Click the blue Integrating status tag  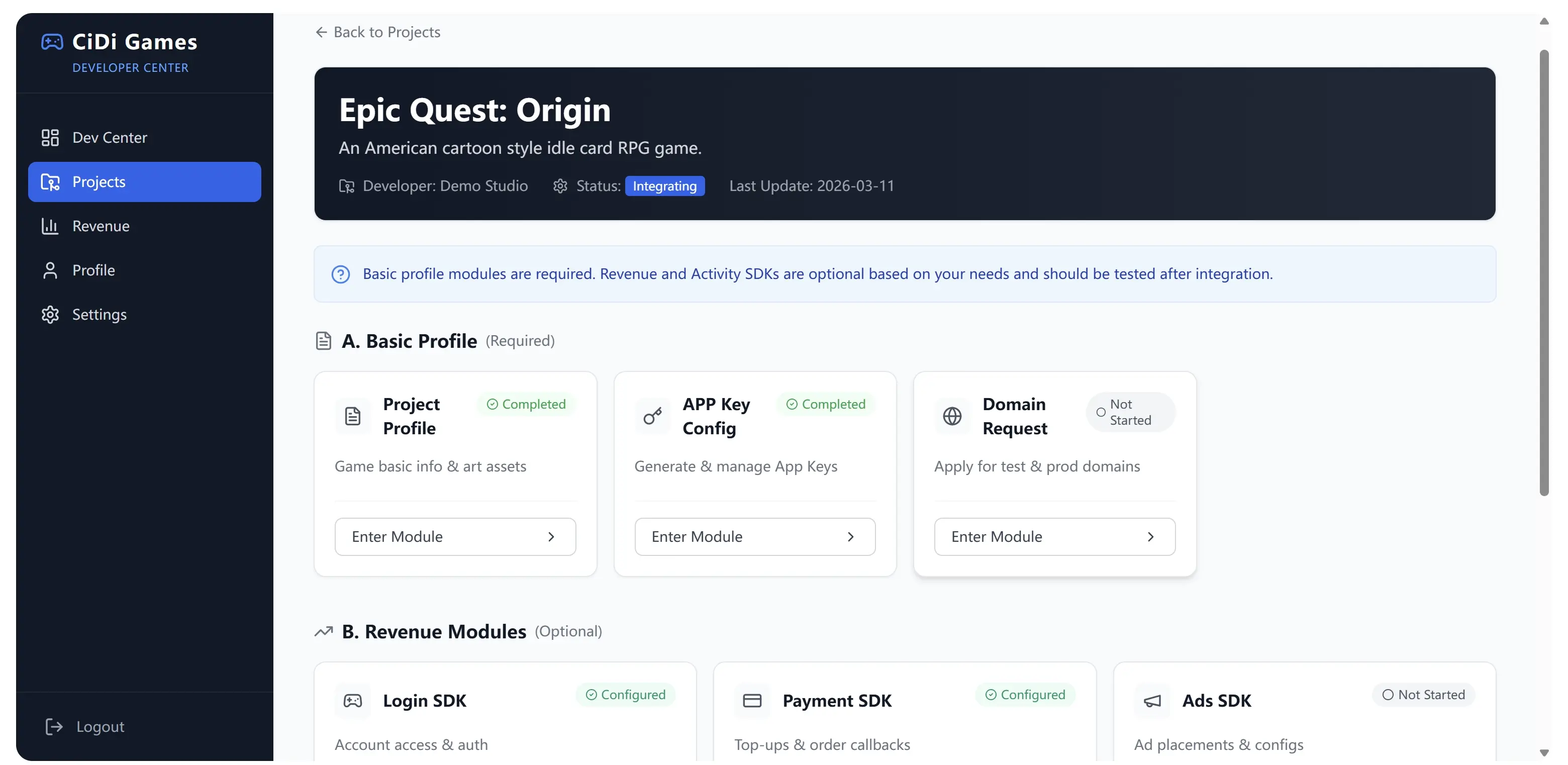point(665,186)
